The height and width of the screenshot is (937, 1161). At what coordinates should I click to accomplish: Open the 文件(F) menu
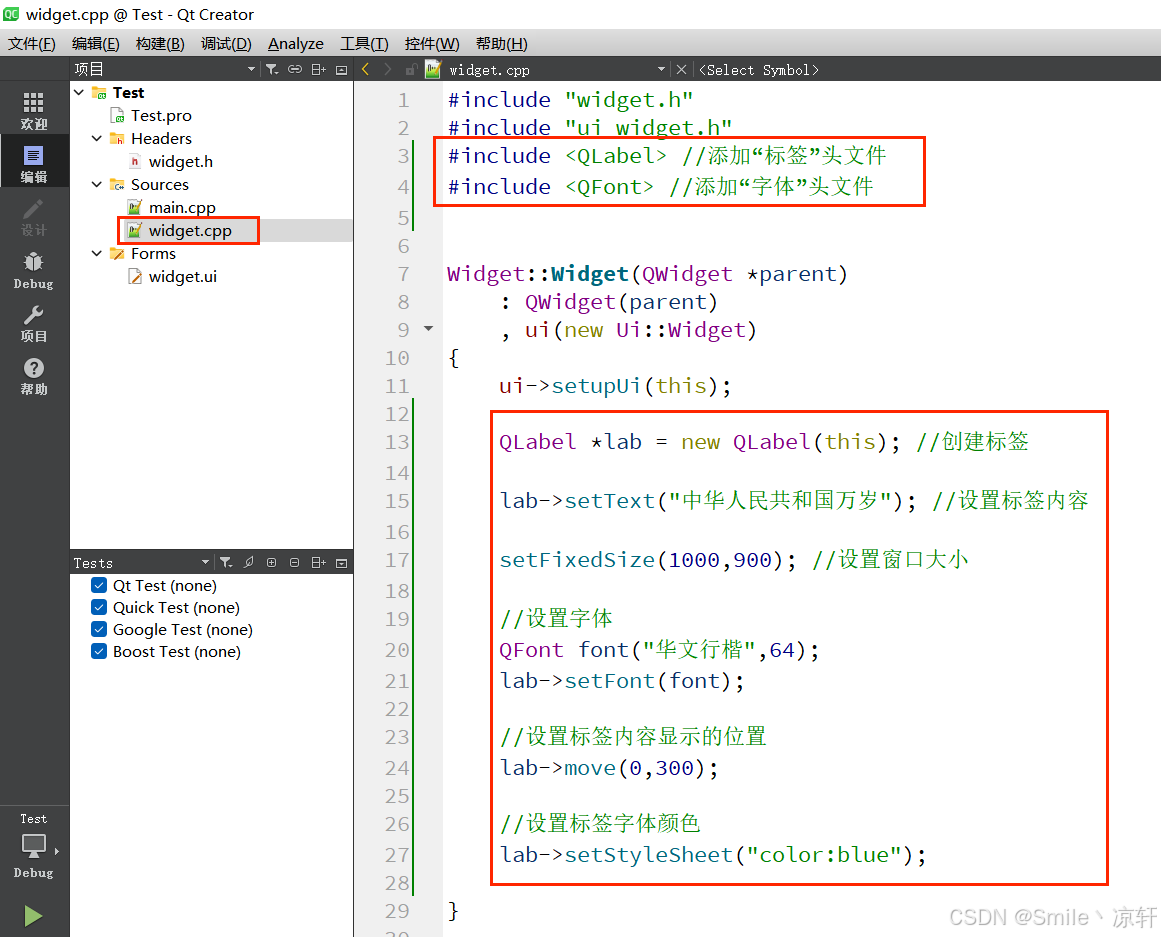tap(32, 44)
